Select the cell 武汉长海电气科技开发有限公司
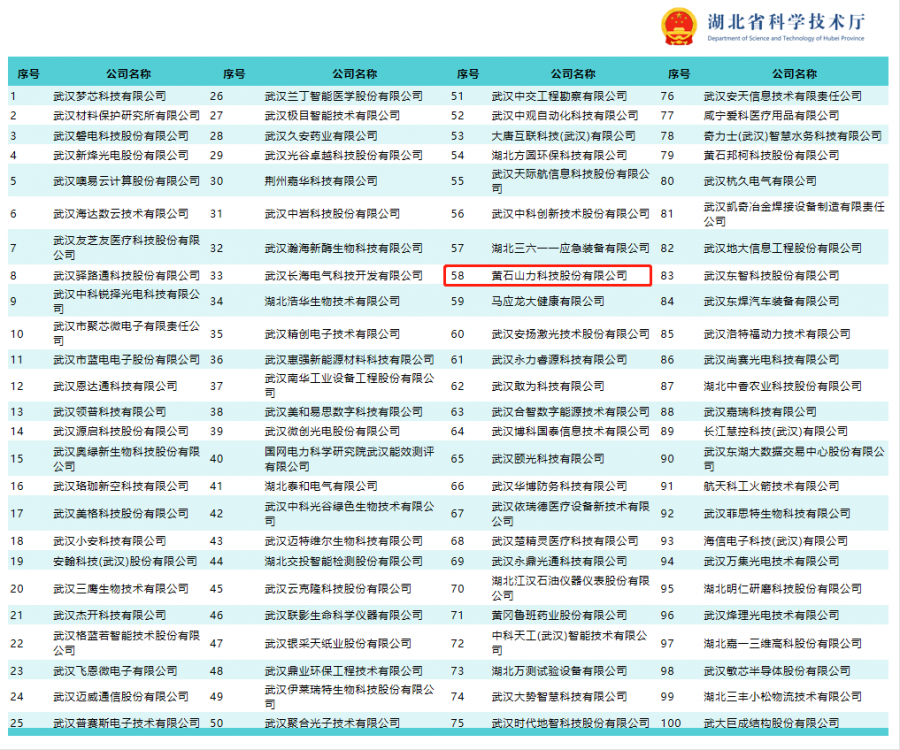This screenshot has width=900, height=750. point(343,275)
